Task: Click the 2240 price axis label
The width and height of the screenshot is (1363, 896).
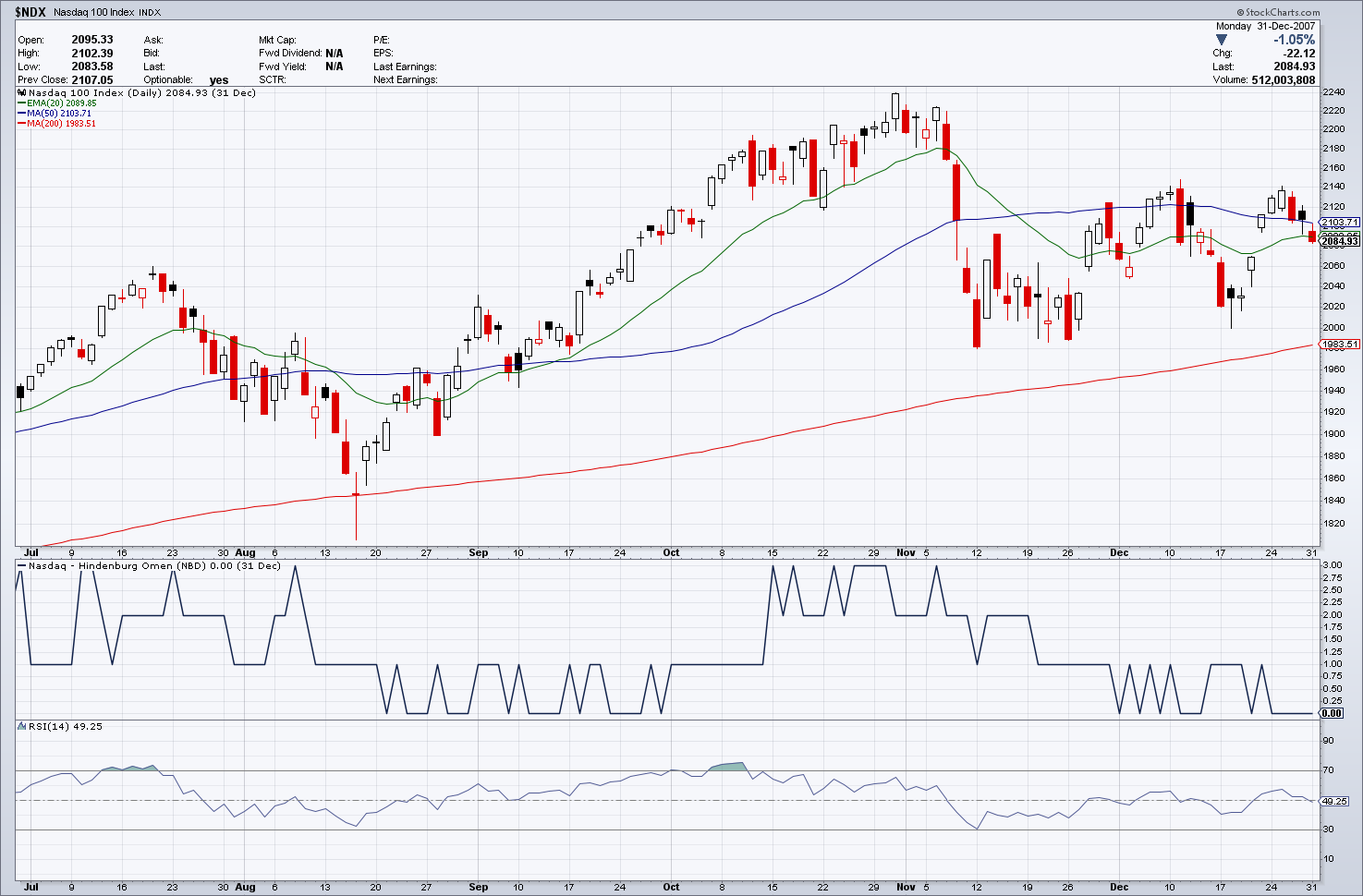Action: pyautogui.click(x=1333, y=92)
